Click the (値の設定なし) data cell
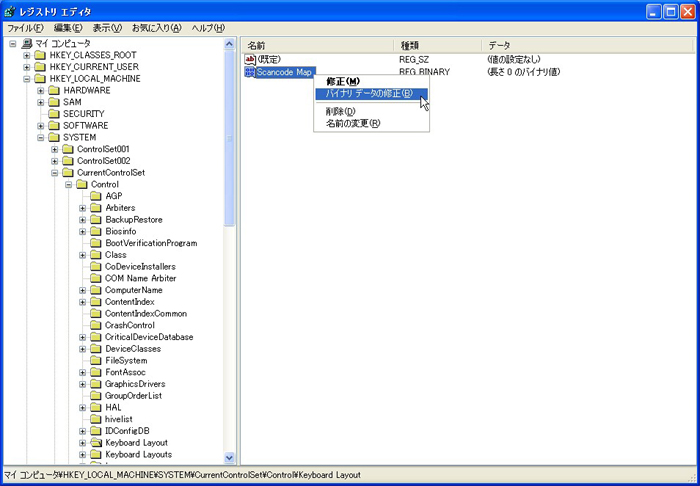This screenshot has width=700, height=486. click(514, 59)
